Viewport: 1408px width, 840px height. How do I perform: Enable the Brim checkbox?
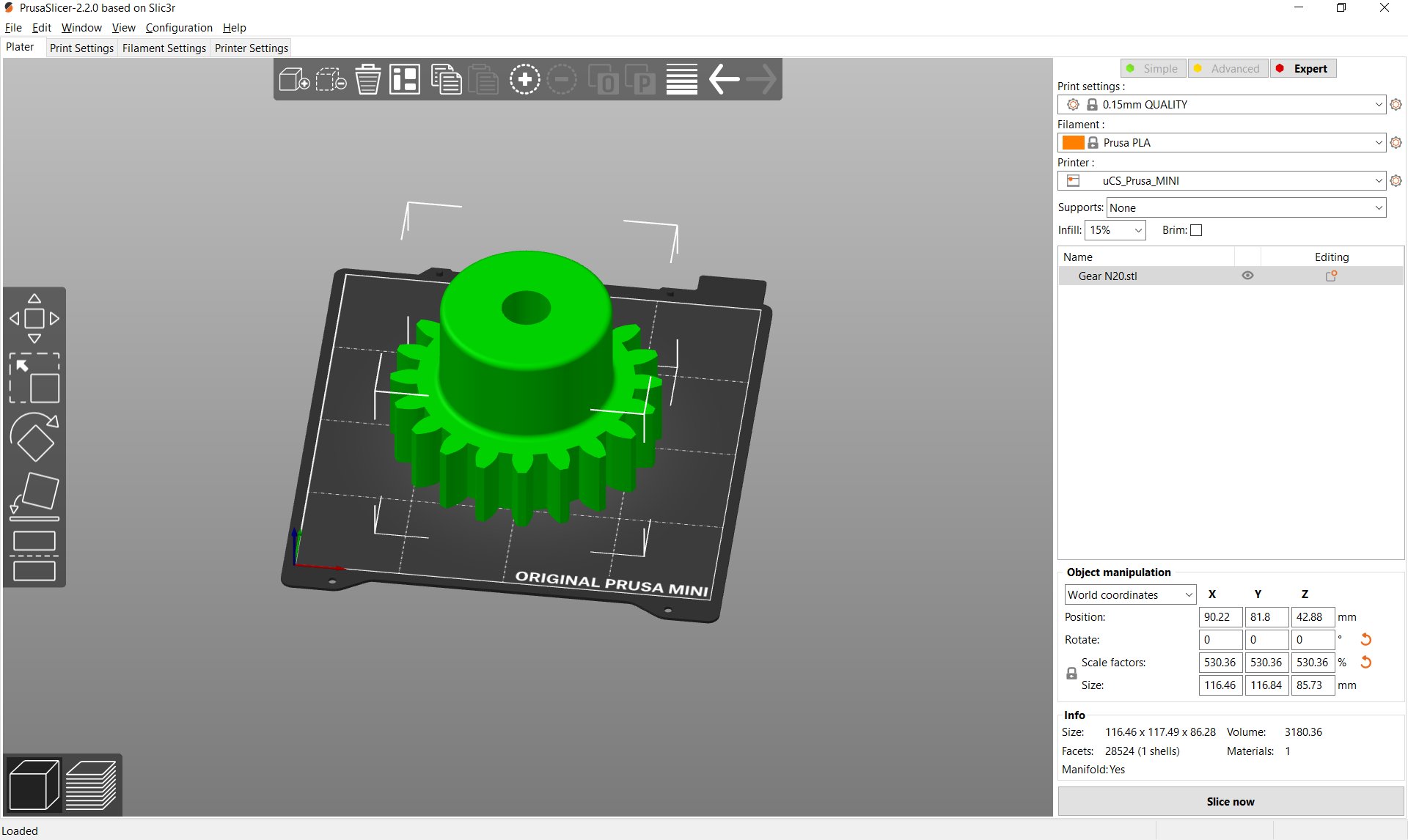tap(1196, 230)
